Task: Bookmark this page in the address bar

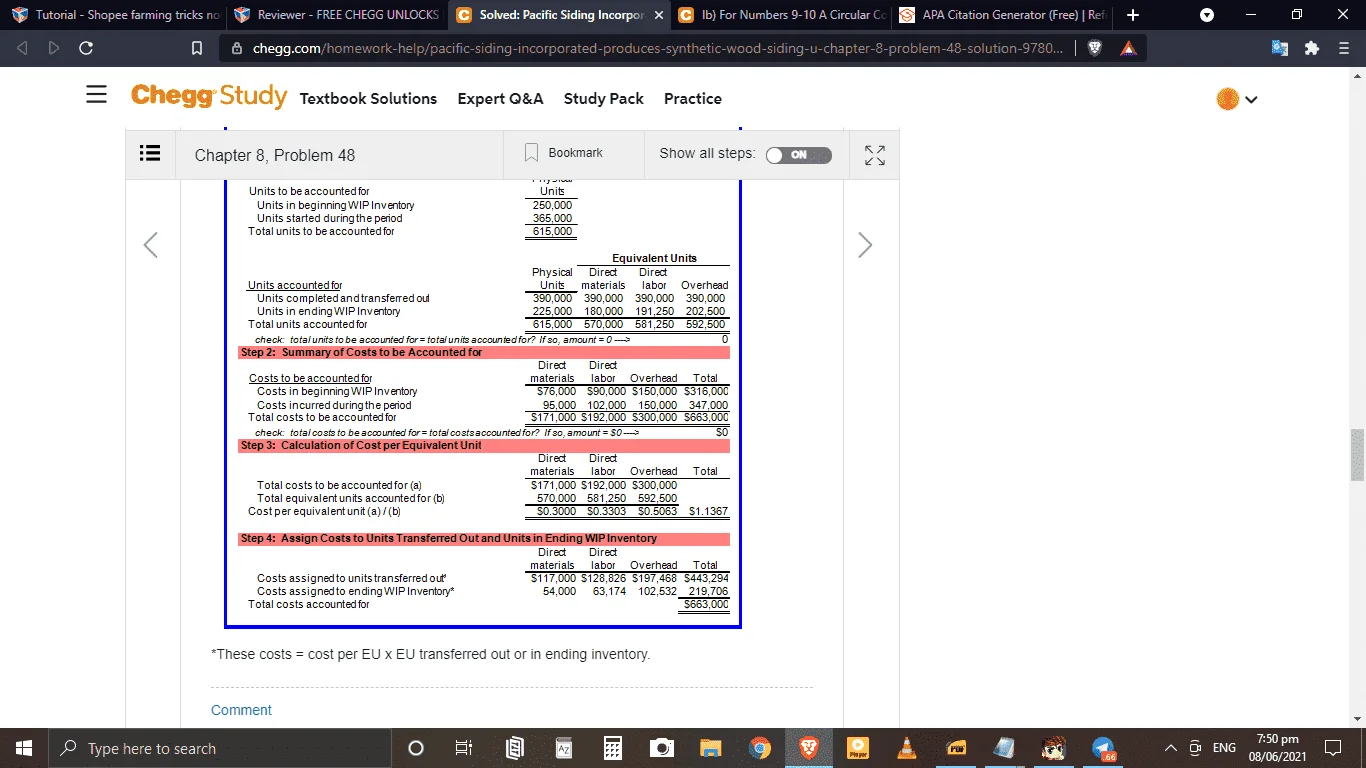Action: [197, 48]
